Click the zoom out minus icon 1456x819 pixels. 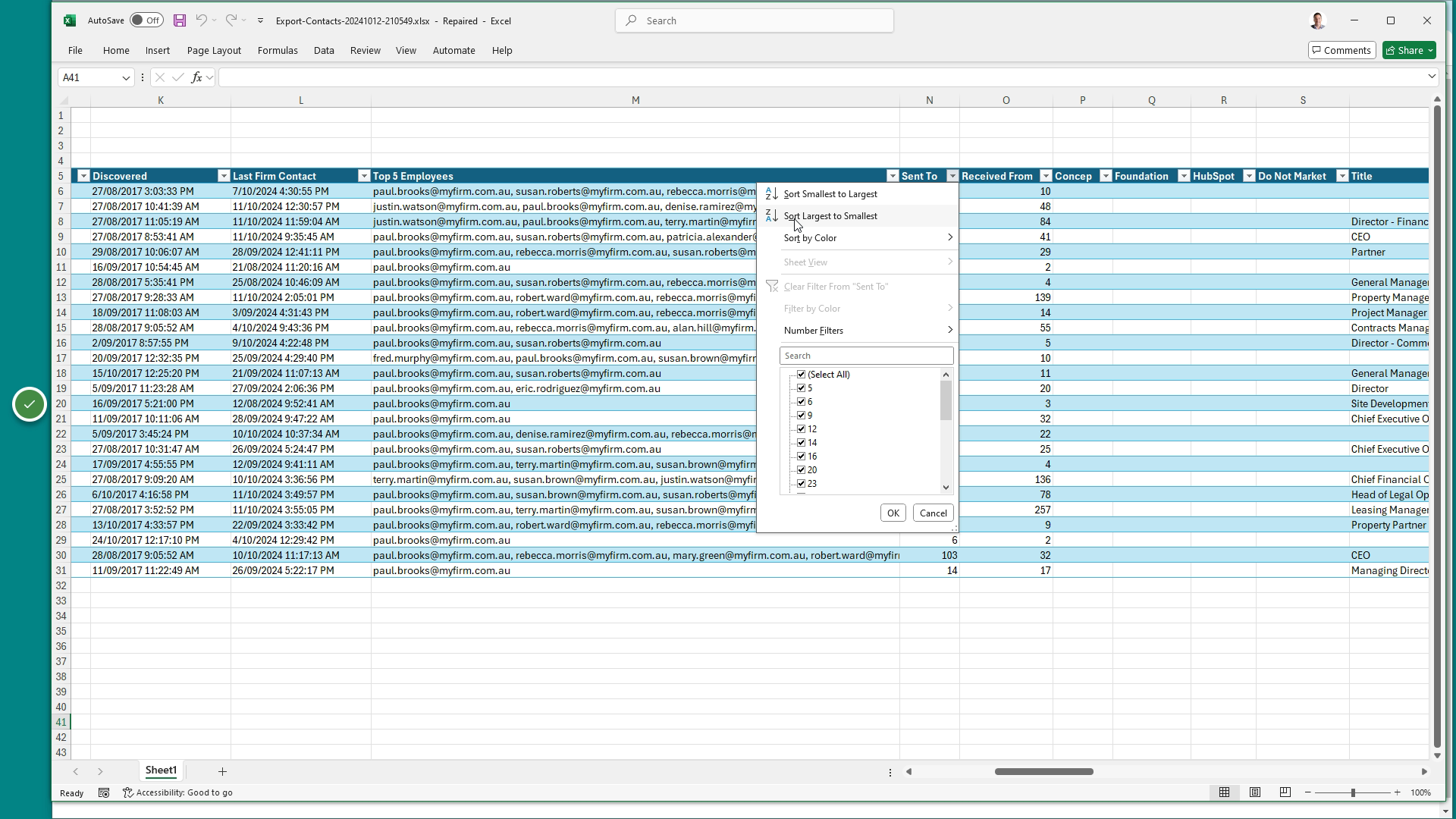pyautogui.click(x=1307, y=792)
